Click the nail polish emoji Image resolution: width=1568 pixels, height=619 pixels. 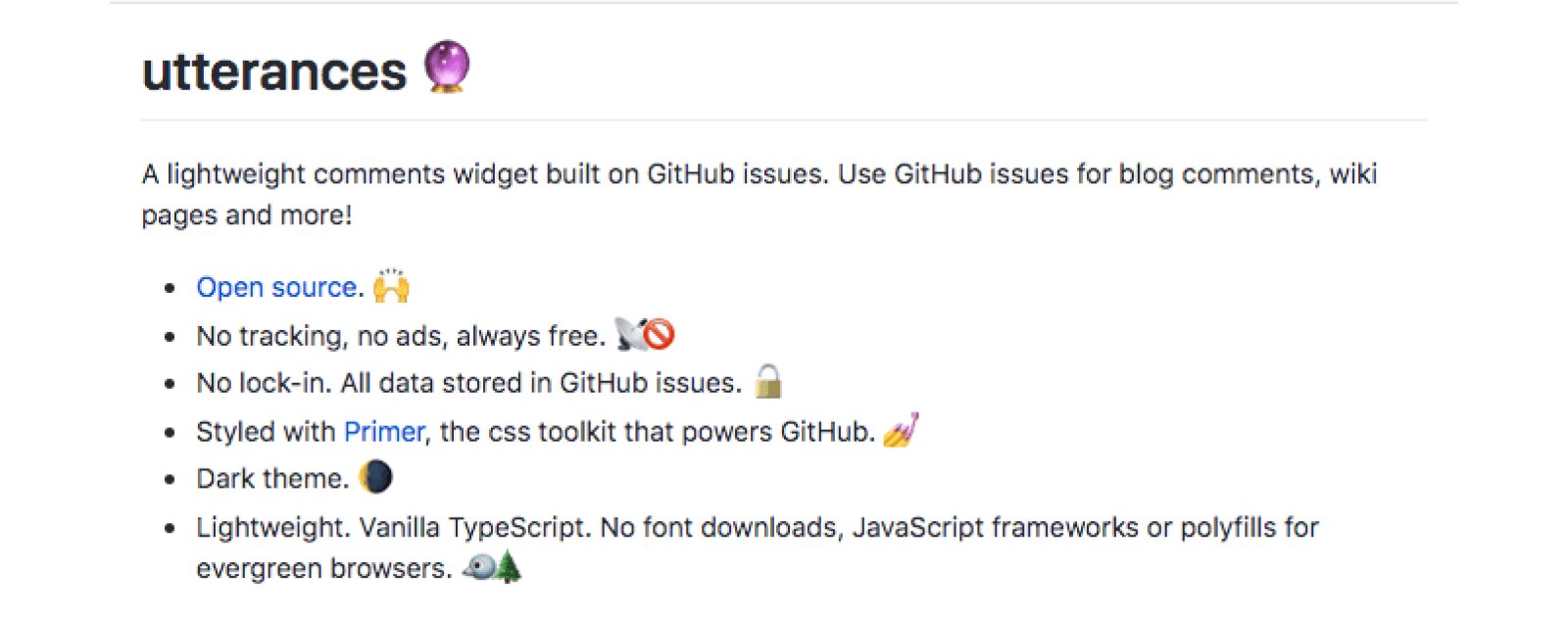901,430
